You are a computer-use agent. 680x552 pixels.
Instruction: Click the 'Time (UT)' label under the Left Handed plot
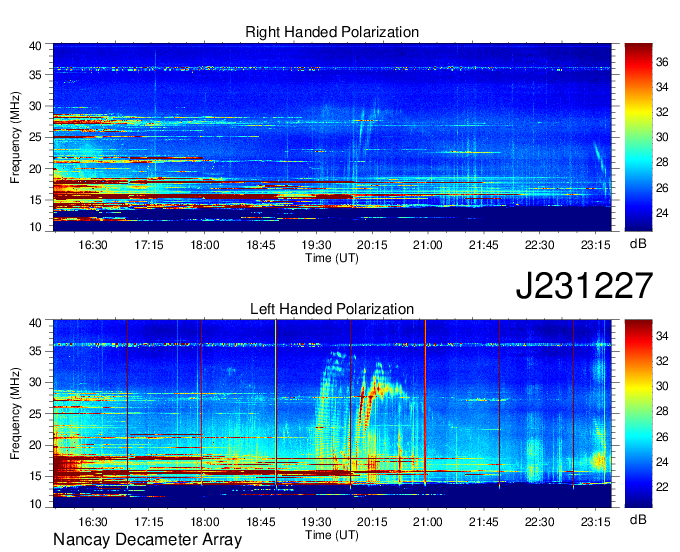(332, 535)
